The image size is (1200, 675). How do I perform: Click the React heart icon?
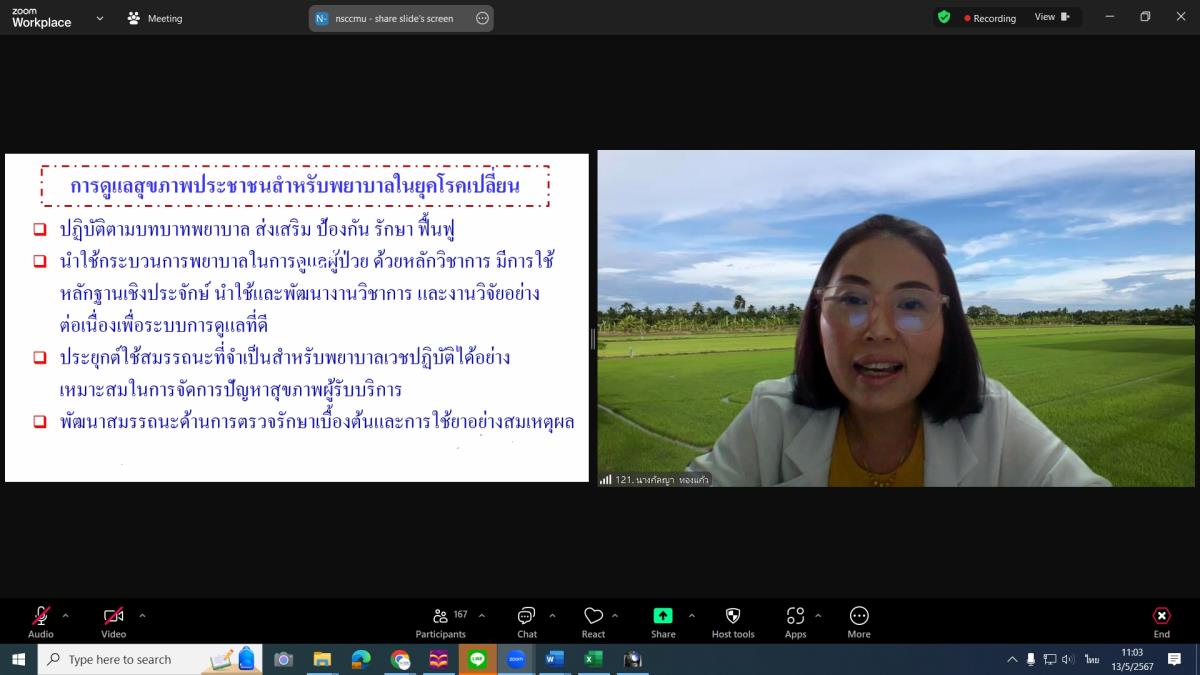click(593, 621)
